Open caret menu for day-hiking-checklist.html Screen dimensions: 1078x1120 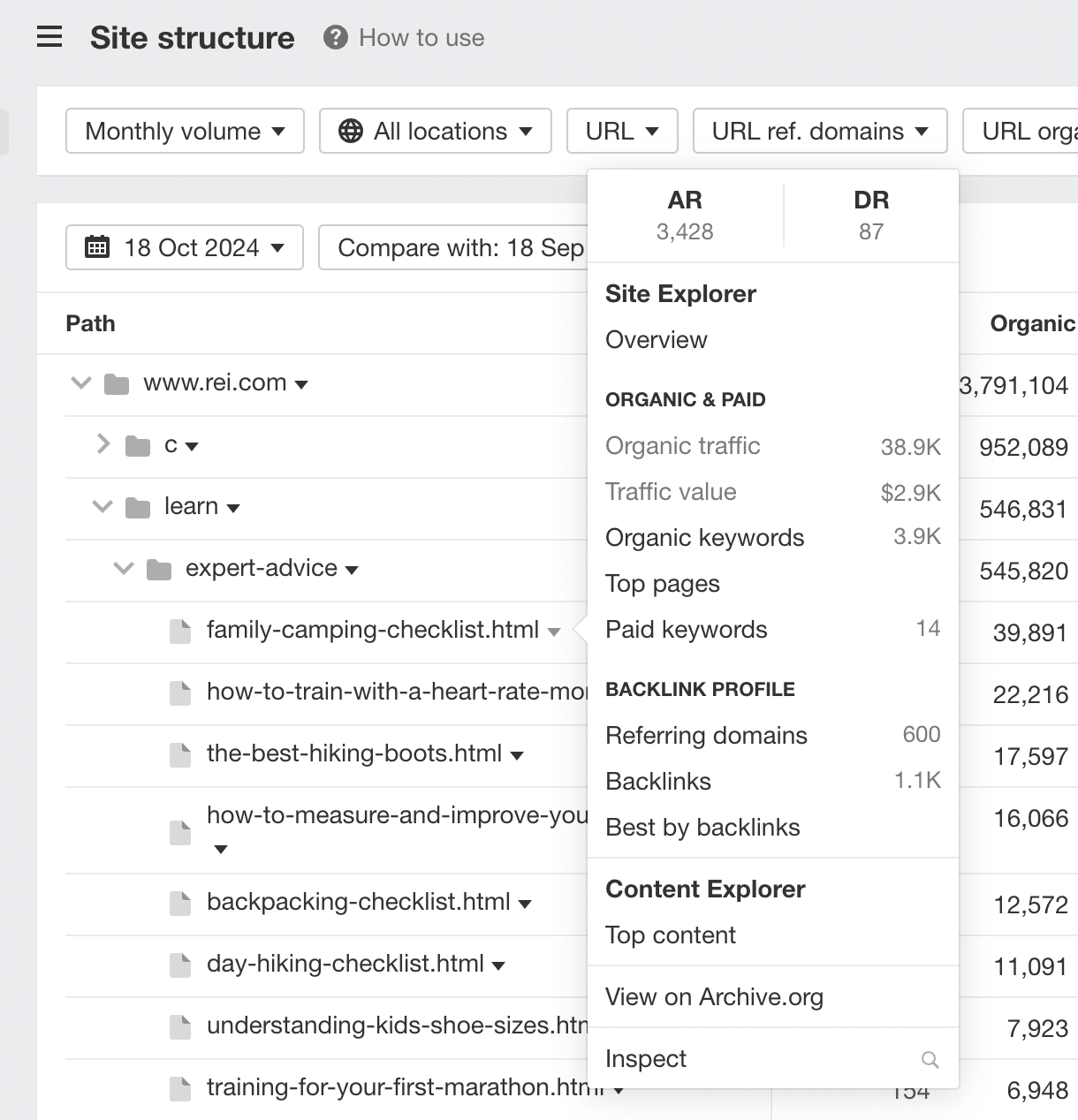[498, 966]
